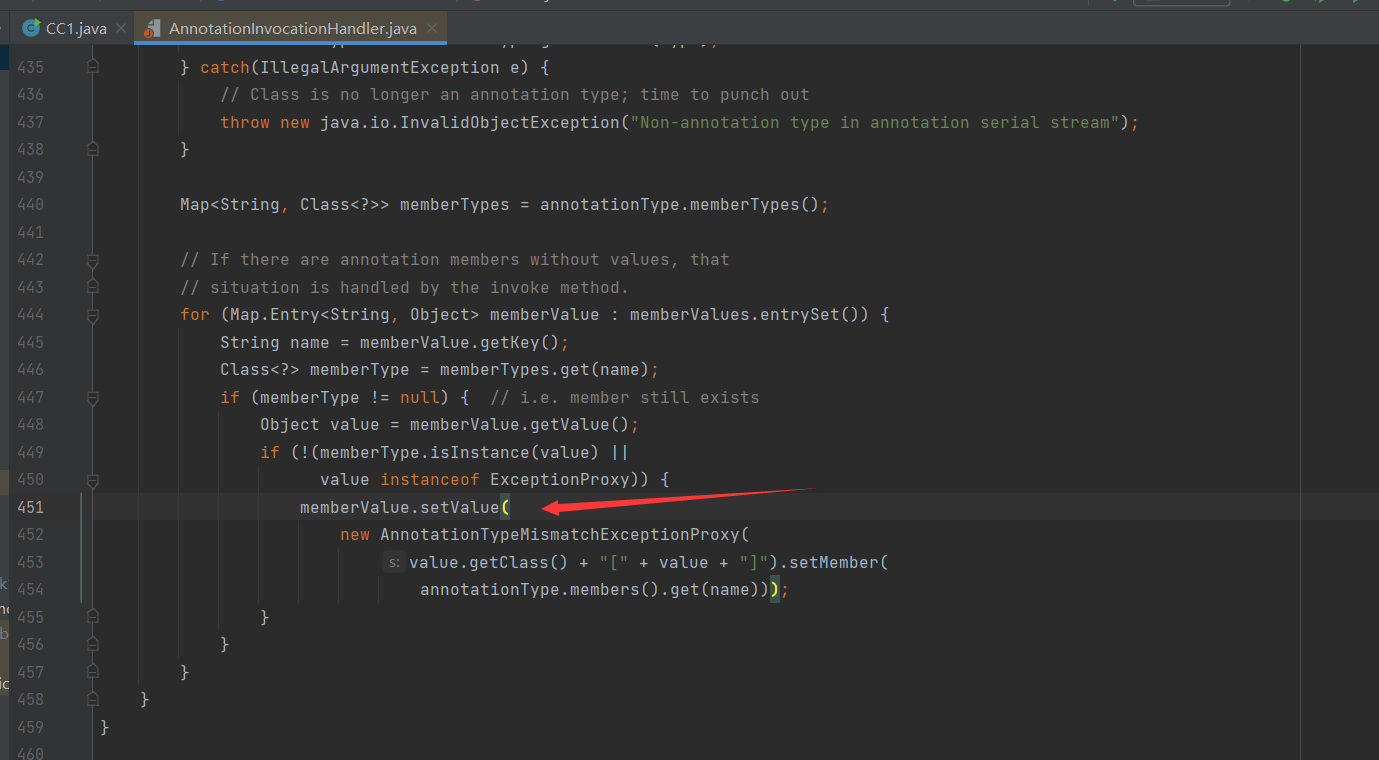The image size is (1379, 760).
Task: Toggle breakpoint on line number 445
Action: tap(30, 342)
